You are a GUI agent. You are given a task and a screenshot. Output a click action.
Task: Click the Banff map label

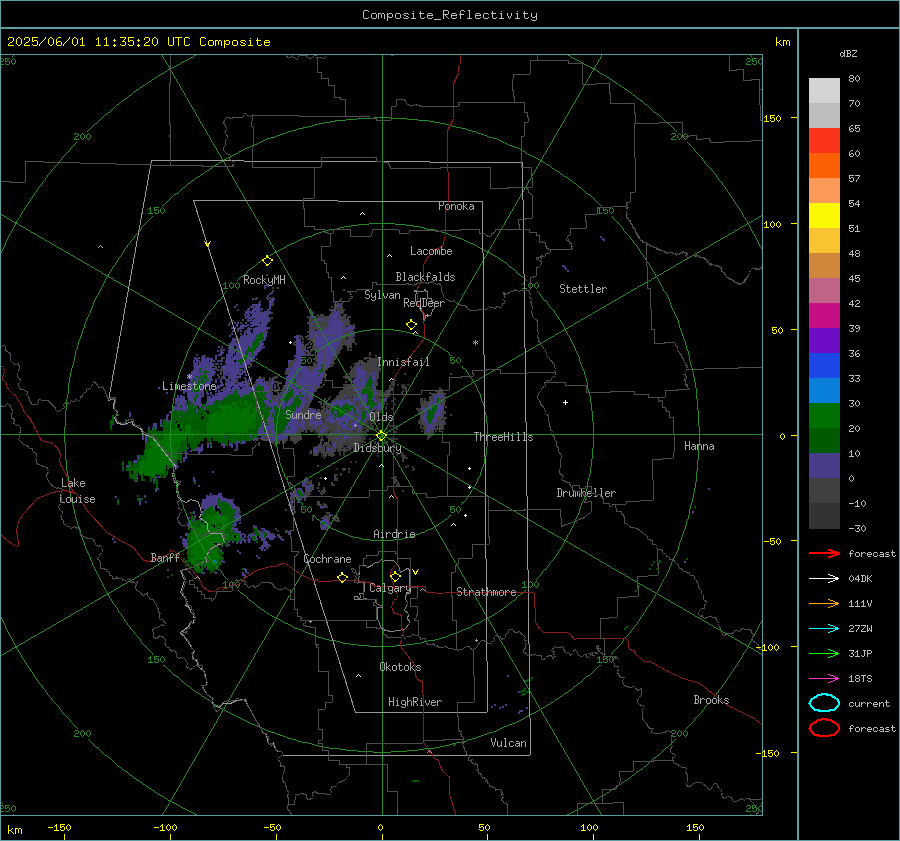pos(165,558)
